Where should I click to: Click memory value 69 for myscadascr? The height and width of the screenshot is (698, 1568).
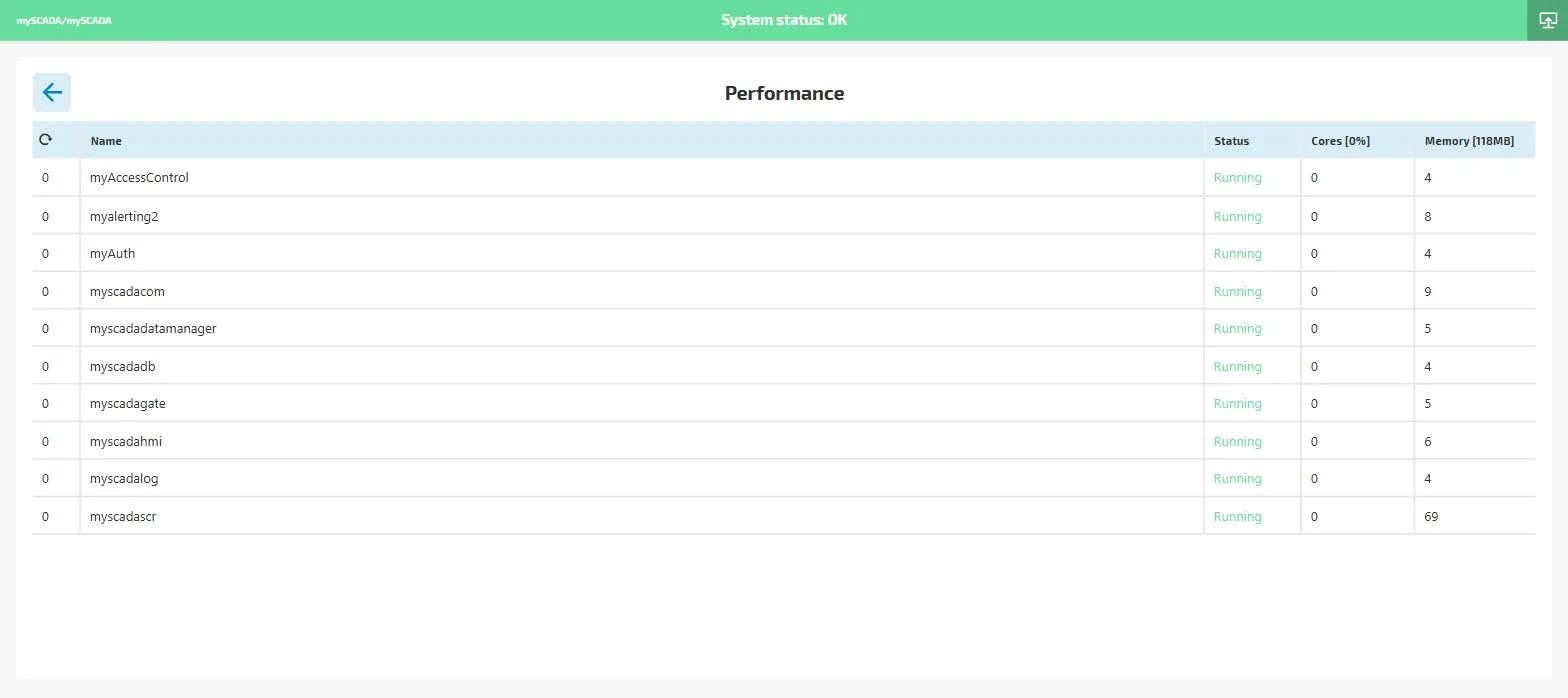(x=1431, y=517)
